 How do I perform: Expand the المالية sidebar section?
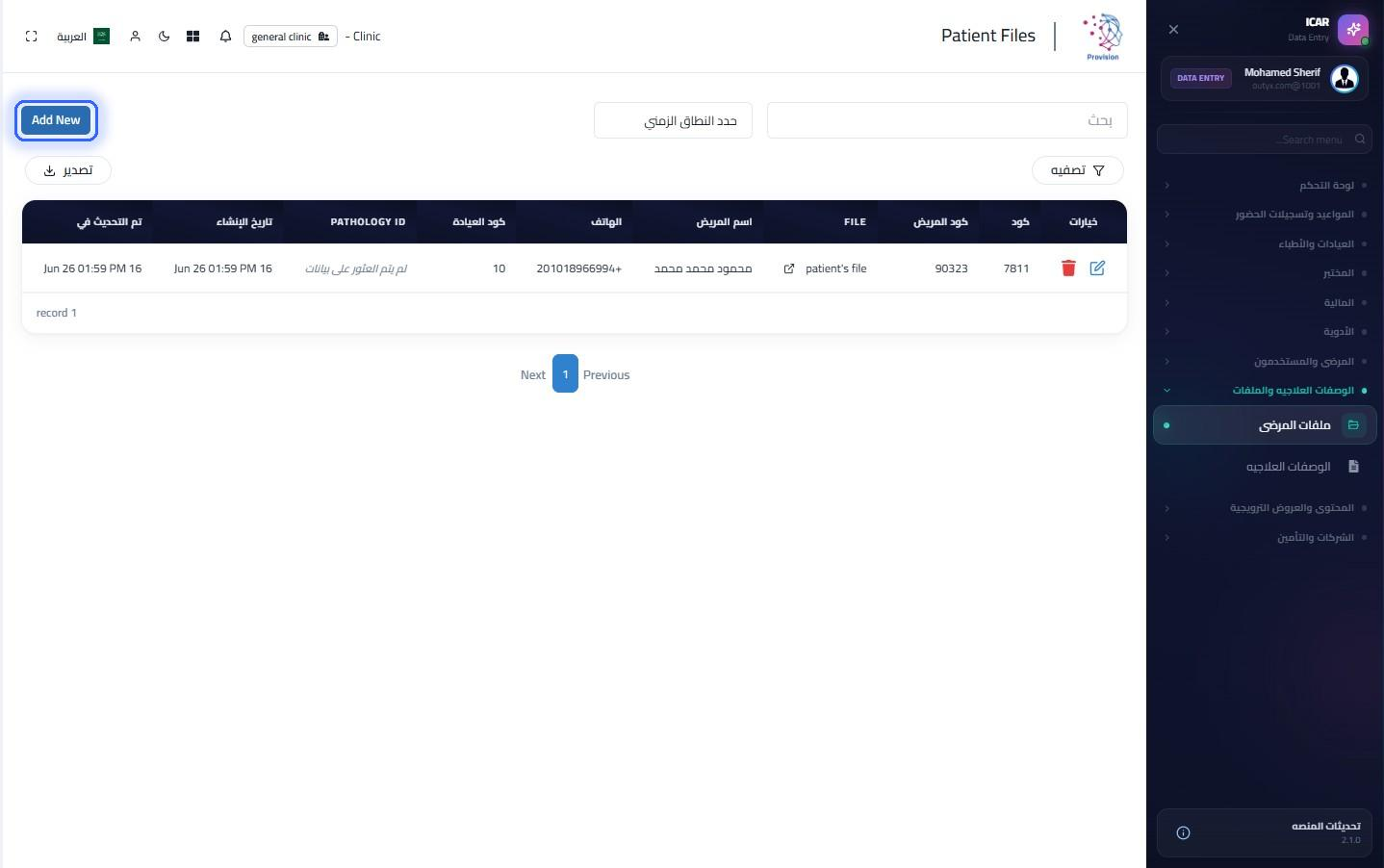1265,302
